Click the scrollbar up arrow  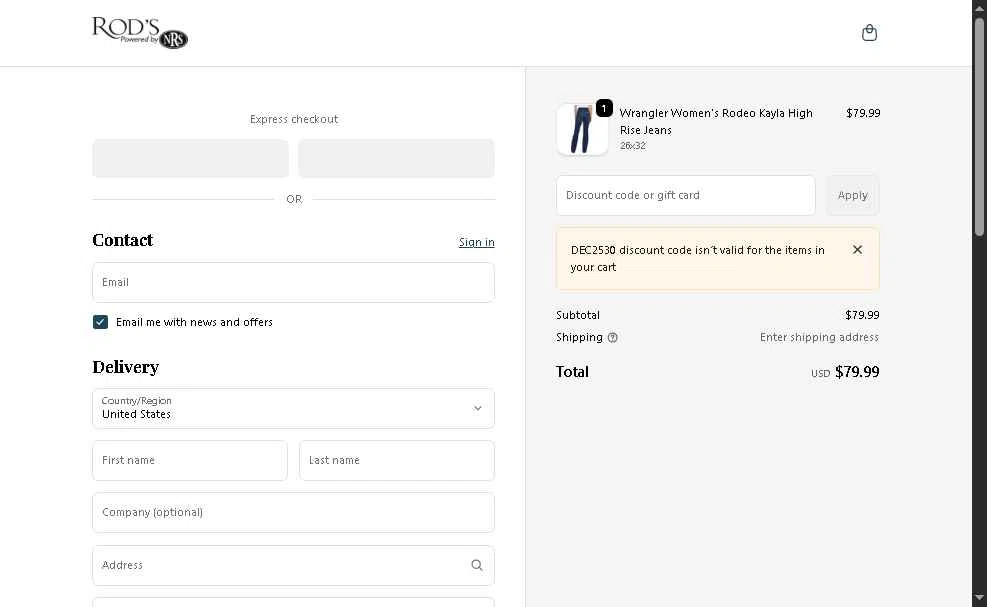coord(979,8)
